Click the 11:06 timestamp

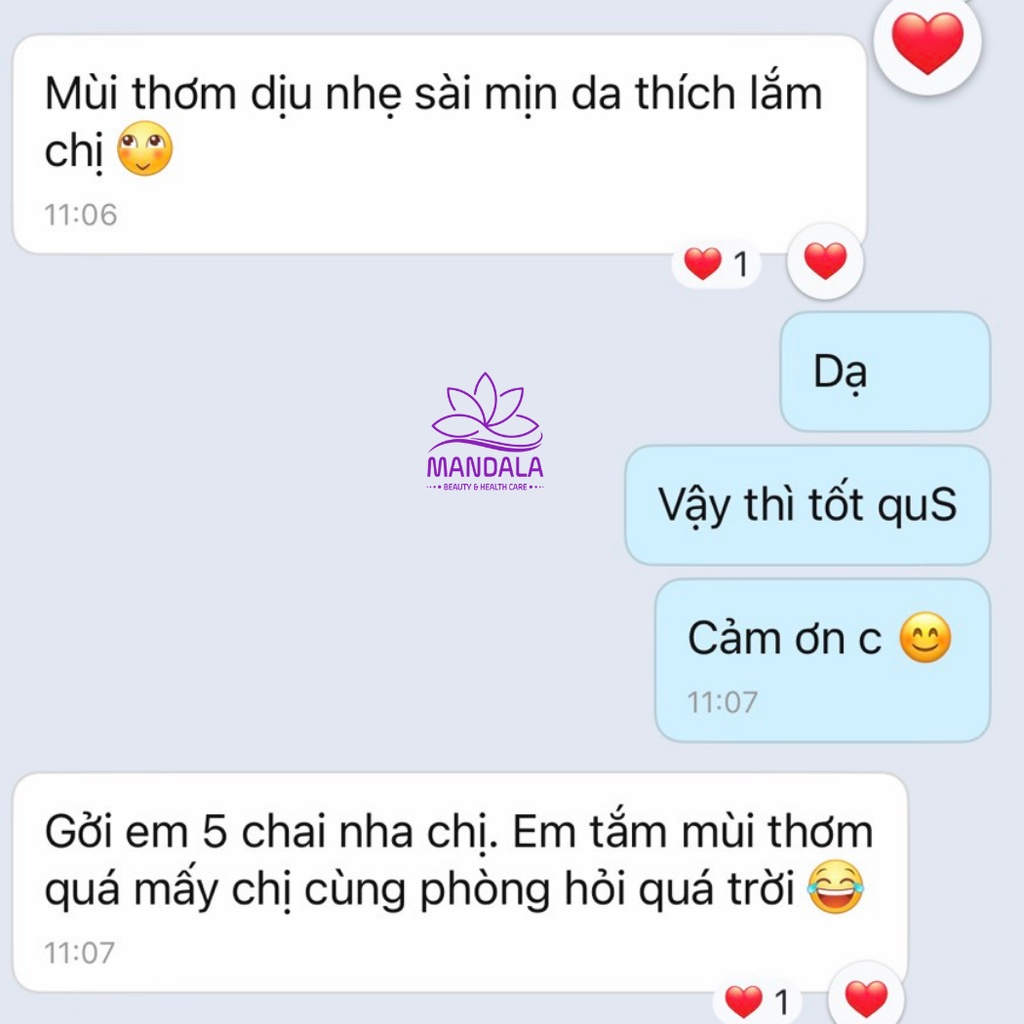[80, 215]
